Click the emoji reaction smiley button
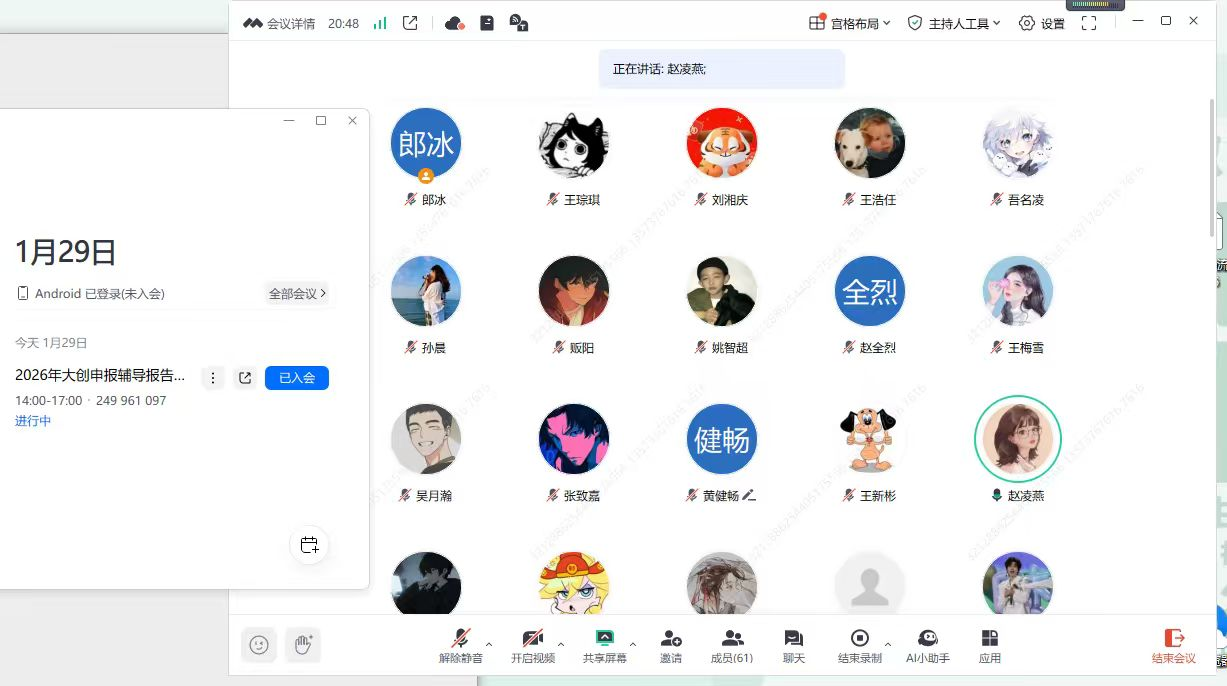Viewport: 1227px width, 686px height. [x=259, y=645]
